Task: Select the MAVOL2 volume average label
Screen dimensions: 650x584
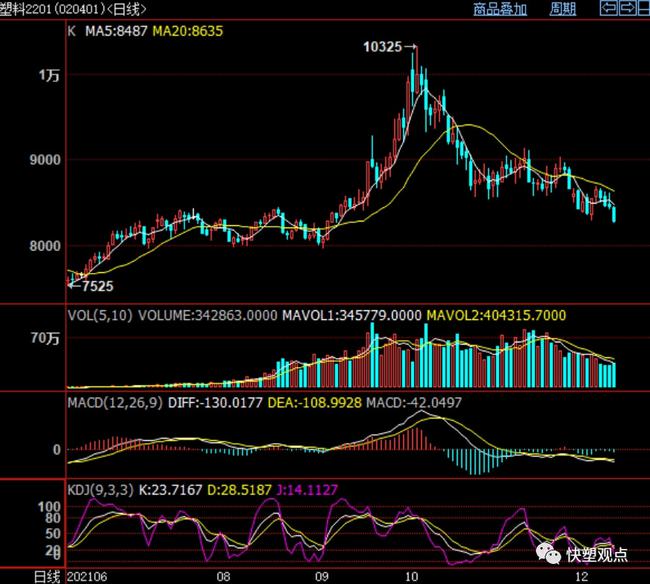Action: [496, 315]
